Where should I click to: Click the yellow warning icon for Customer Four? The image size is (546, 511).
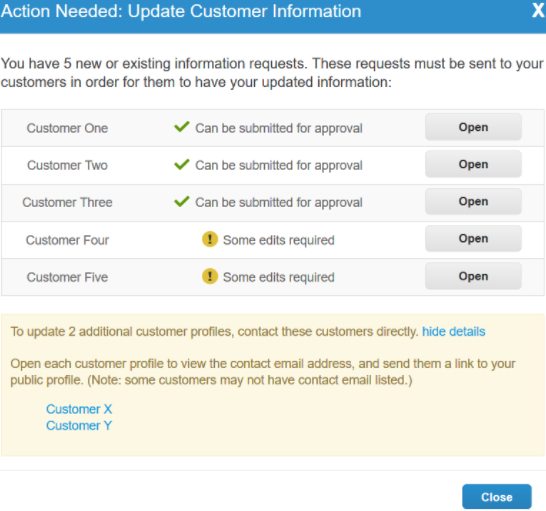210,239
